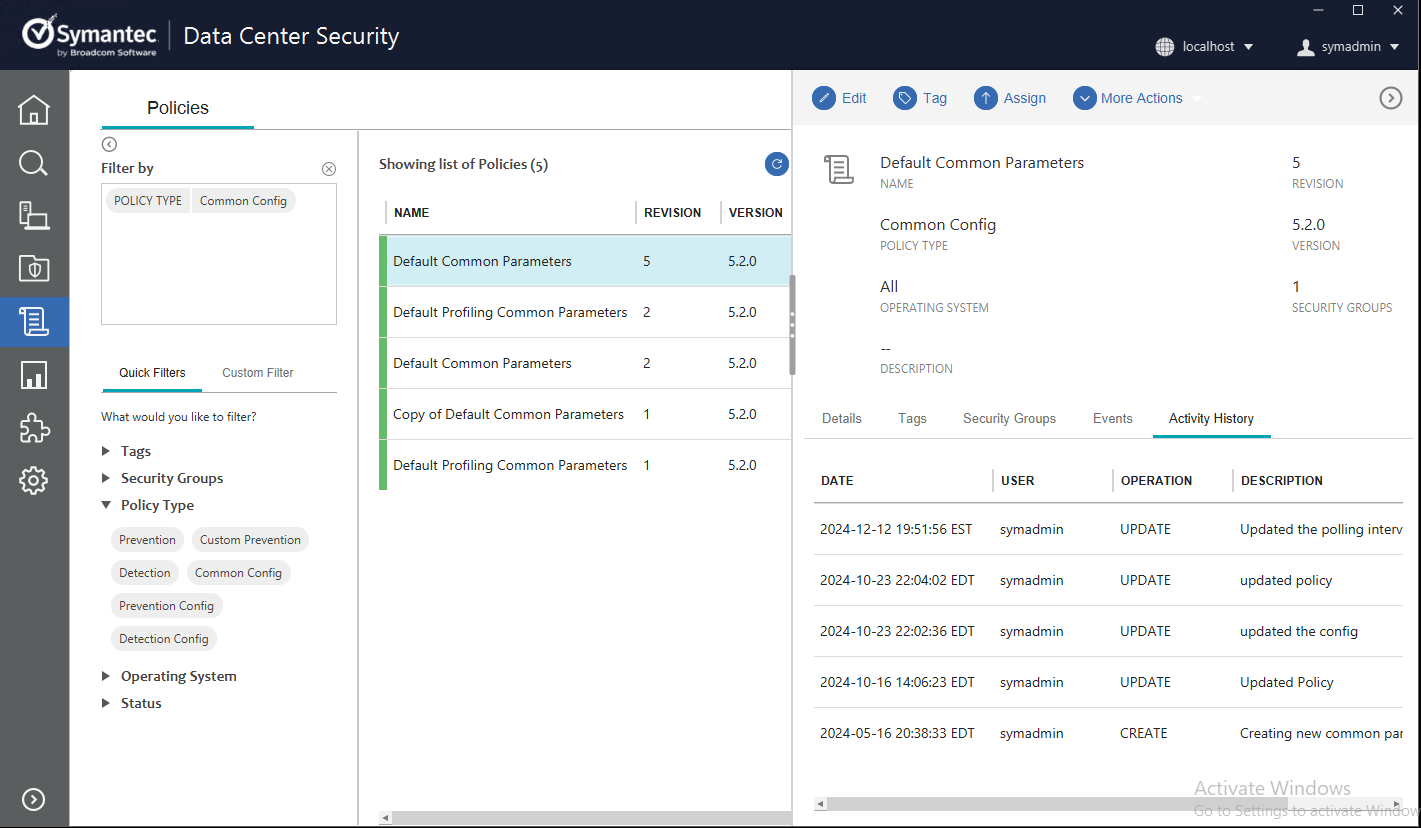Click the 2024-12-12 19:51:56 EST activity entry
This screenshot has width=1421, height=828.
[1108, 529]
